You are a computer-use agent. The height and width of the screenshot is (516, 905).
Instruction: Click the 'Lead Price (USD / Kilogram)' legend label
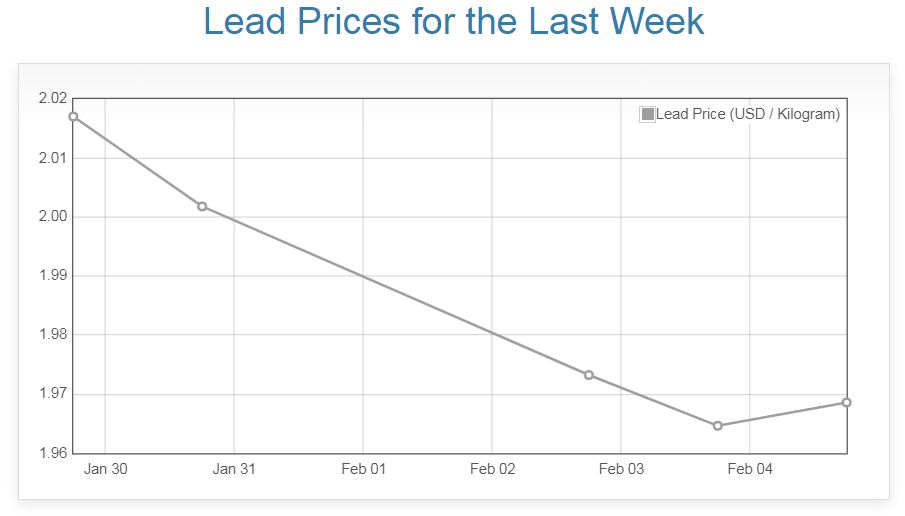pos(748,114)
